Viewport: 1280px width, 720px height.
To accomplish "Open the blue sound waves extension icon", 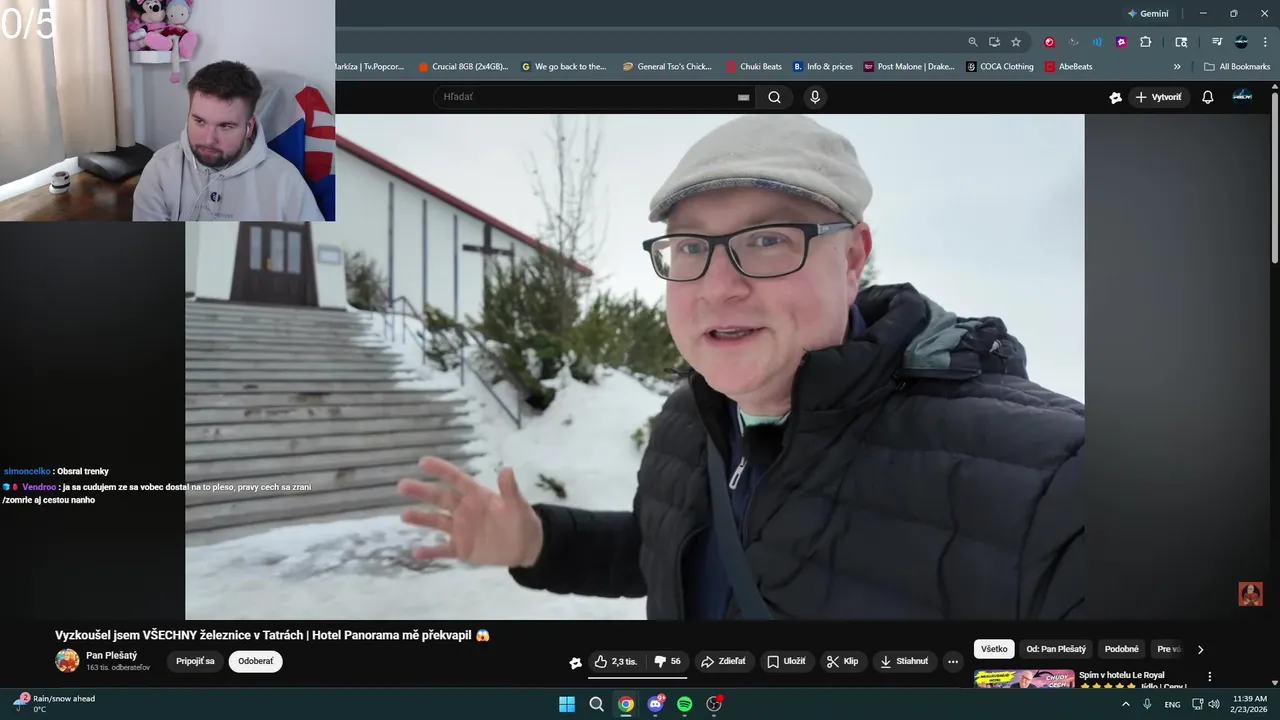I will click(x=1097, y=42).
